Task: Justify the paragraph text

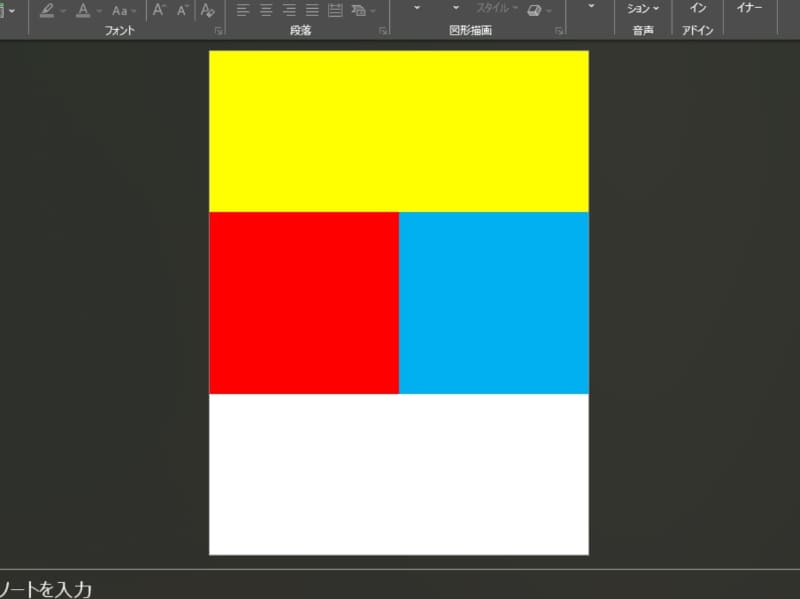Action: 312,10
